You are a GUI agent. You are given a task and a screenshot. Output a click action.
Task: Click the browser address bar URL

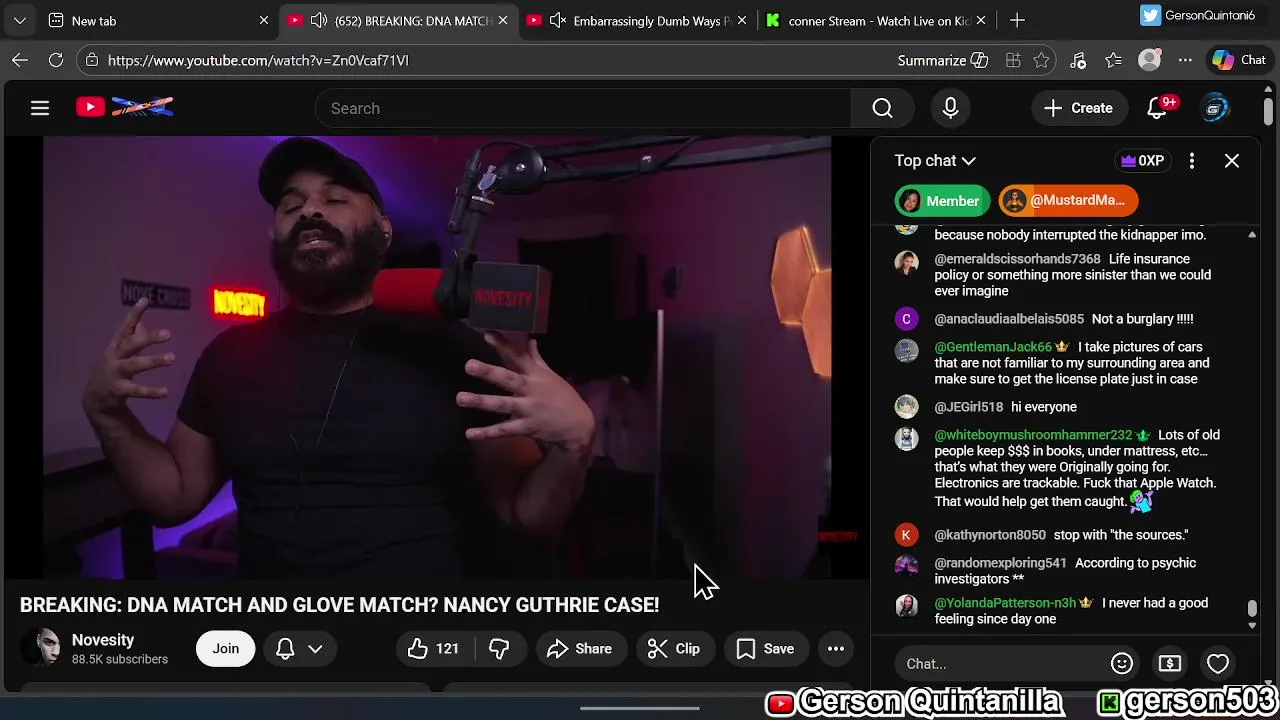coord(258,60)
